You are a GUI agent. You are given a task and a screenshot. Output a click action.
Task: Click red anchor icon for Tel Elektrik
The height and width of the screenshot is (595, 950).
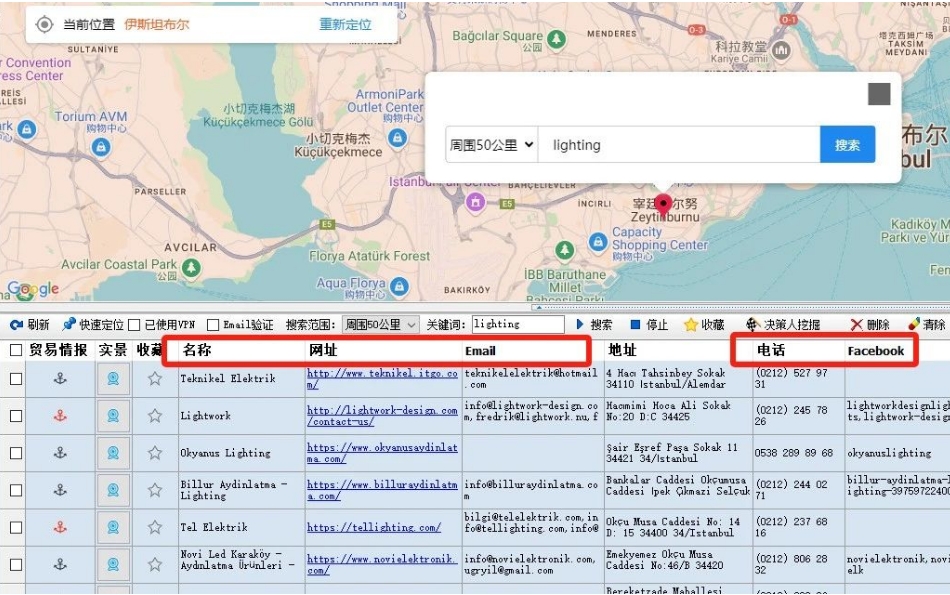tap(60, 527)
